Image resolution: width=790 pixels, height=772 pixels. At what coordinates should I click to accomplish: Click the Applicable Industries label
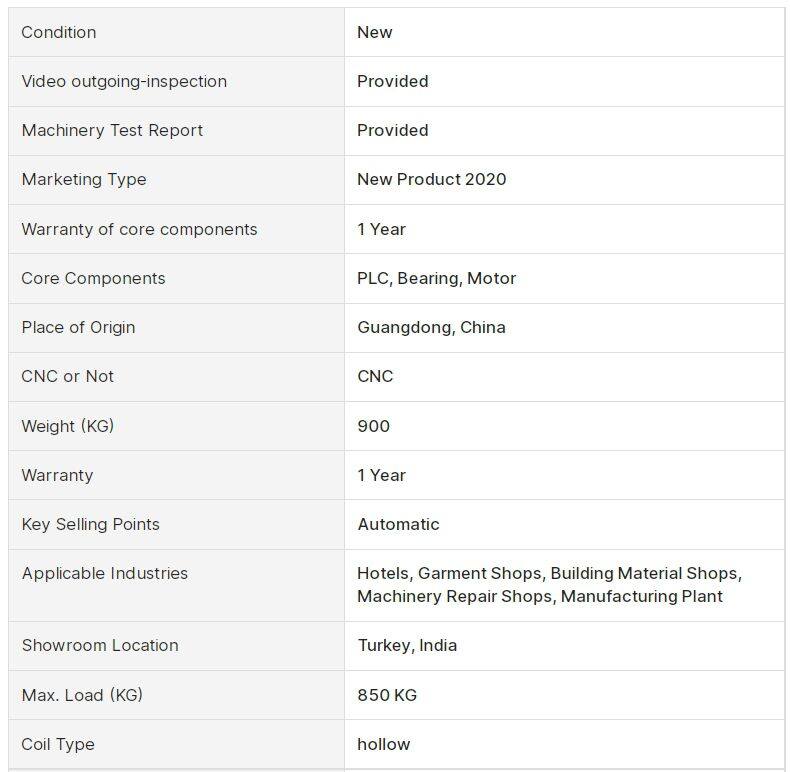[105, 573]
